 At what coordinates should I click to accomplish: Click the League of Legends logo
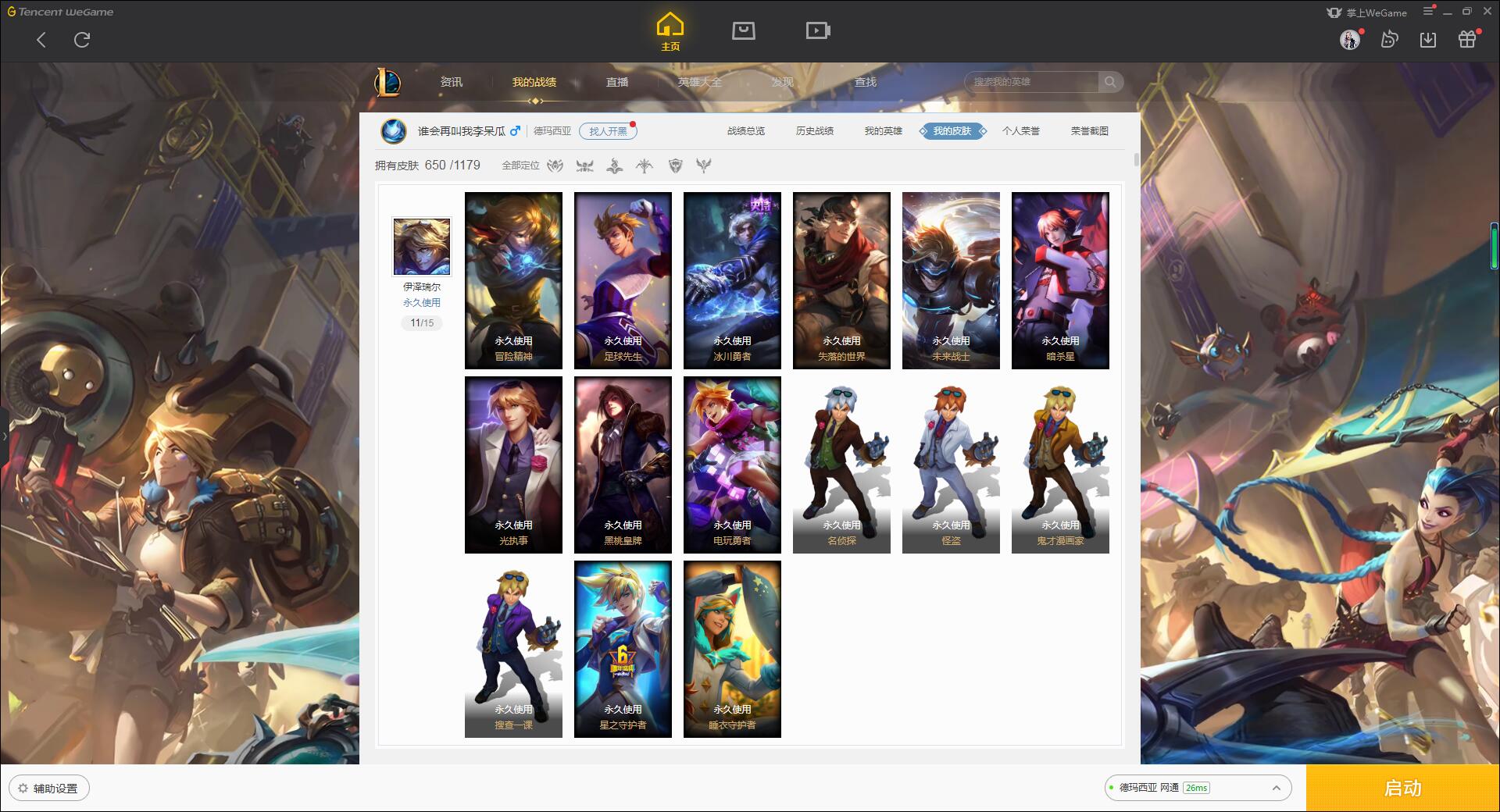387,82
